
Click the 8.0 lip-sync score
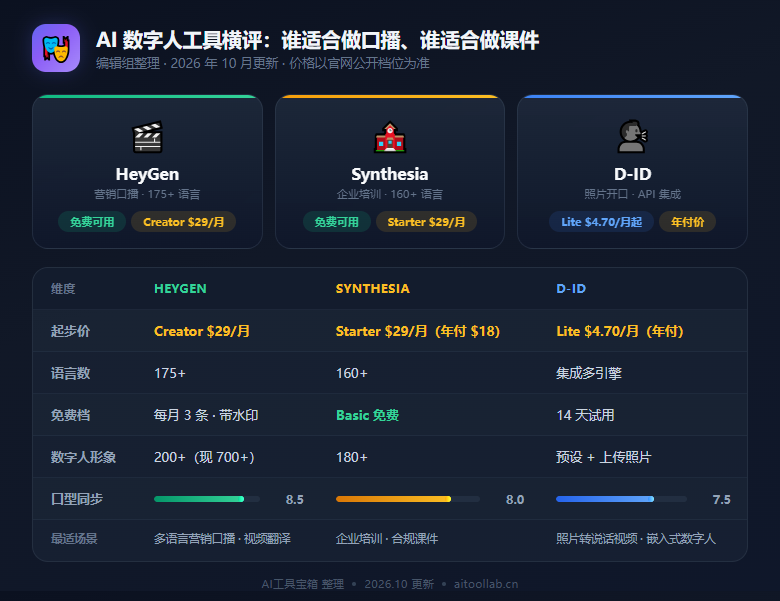tap(515, 500)
